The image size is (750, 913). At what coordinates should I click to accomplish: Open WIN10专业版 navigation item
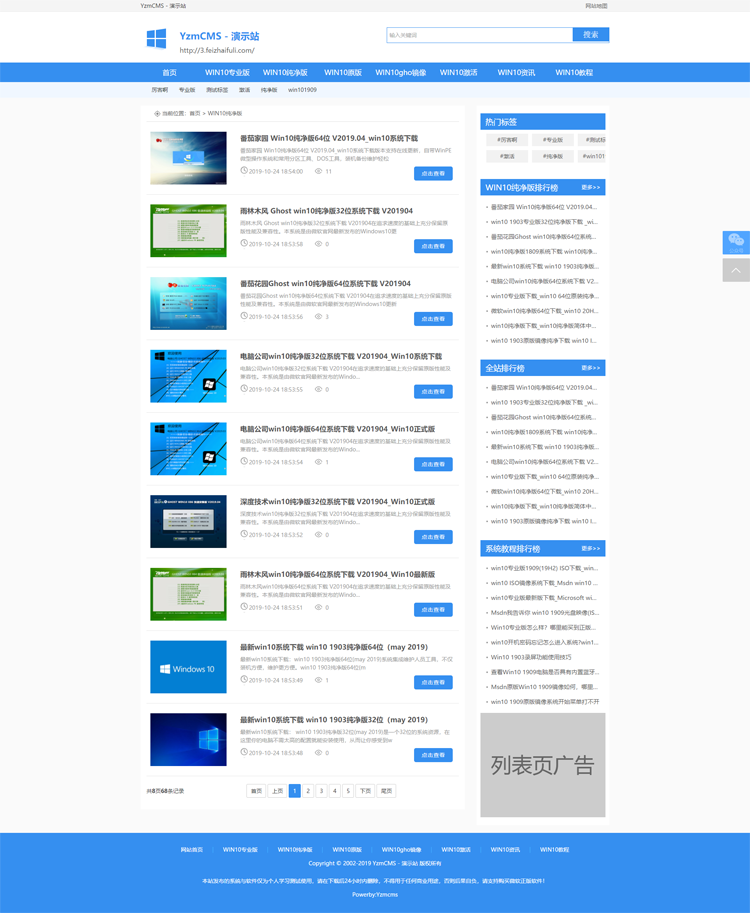[227, 72]
